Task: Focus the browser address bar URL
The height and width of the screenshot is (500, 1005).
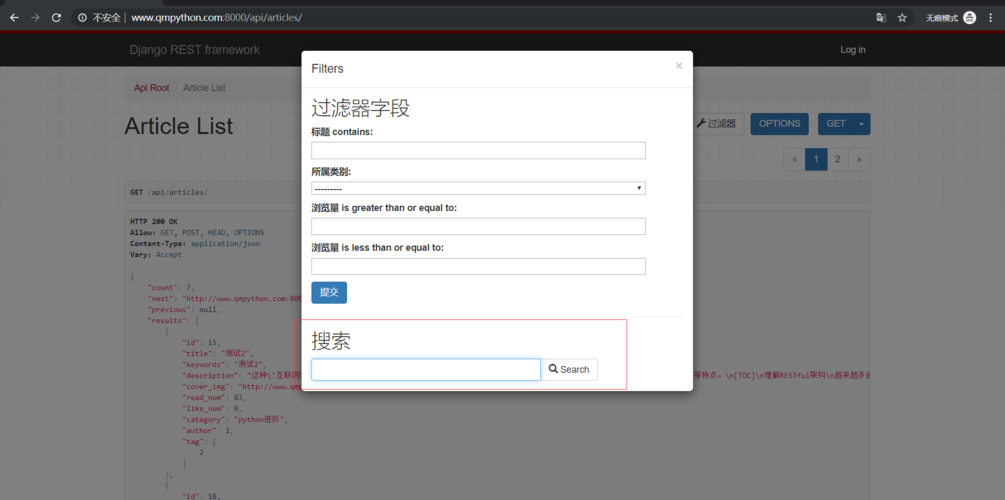Action: pos(217,18)
